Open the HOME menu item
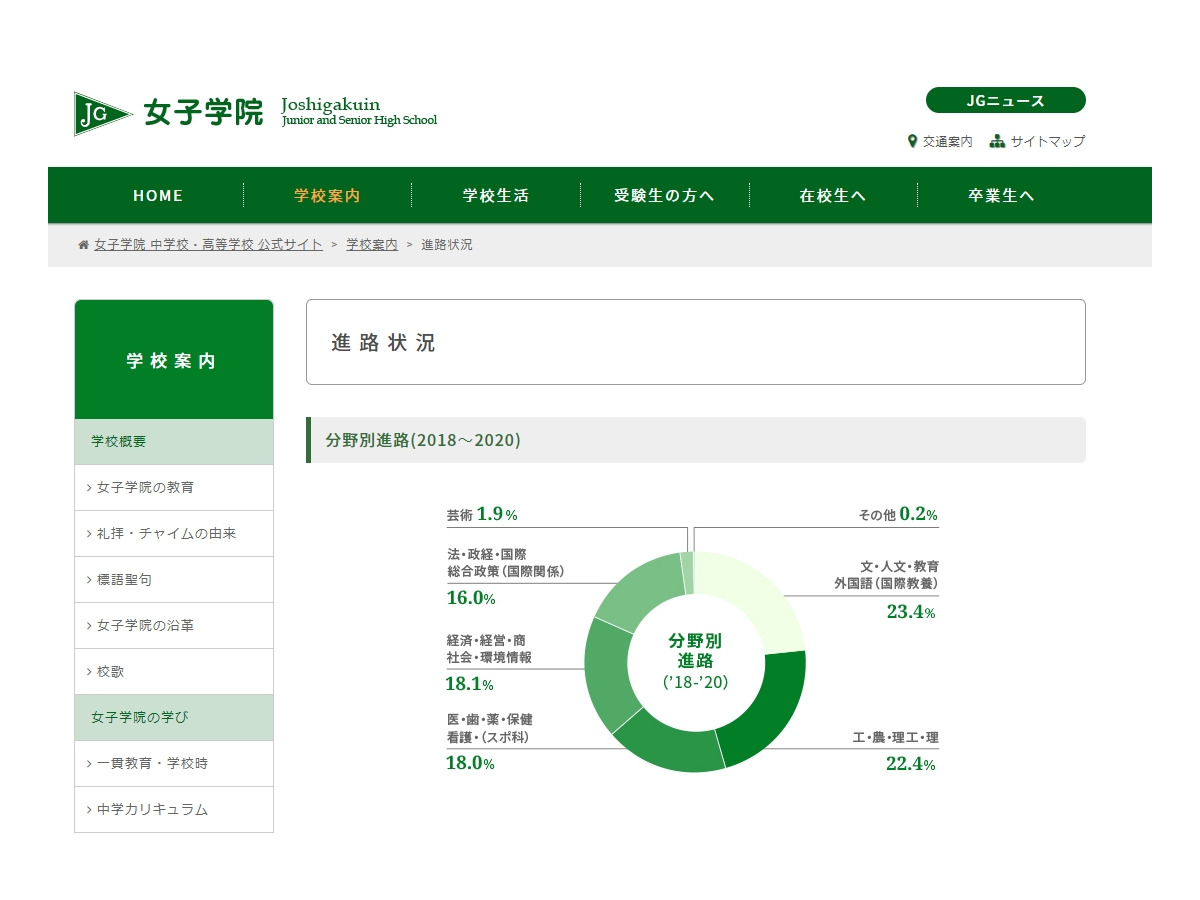Screen dimensions: 1200x900 [x=158, y=196]
